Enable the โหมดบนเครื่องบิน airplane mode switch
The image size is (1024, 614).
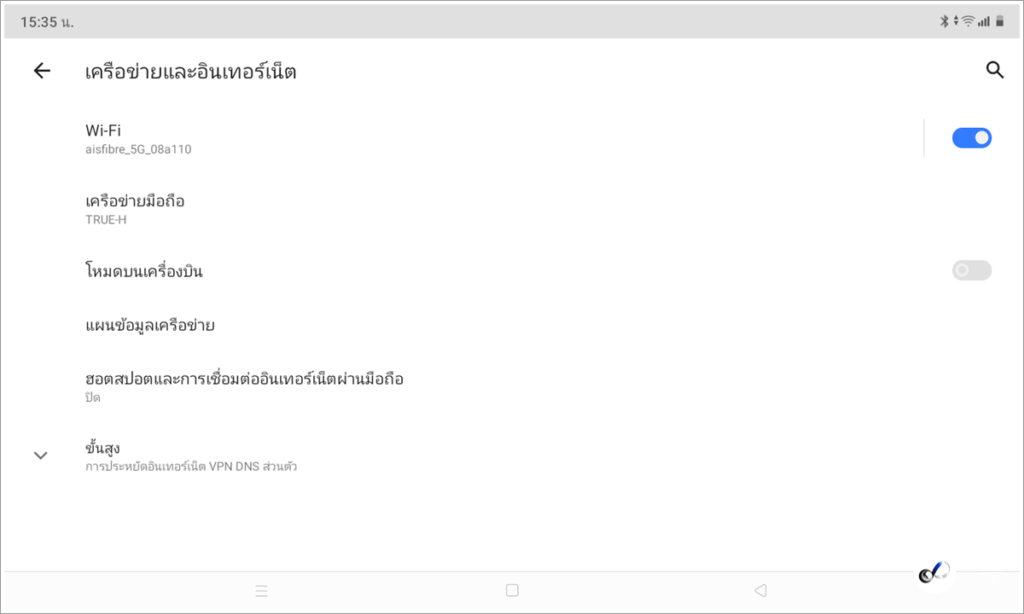pyautogui.click(x=971, y=270)
